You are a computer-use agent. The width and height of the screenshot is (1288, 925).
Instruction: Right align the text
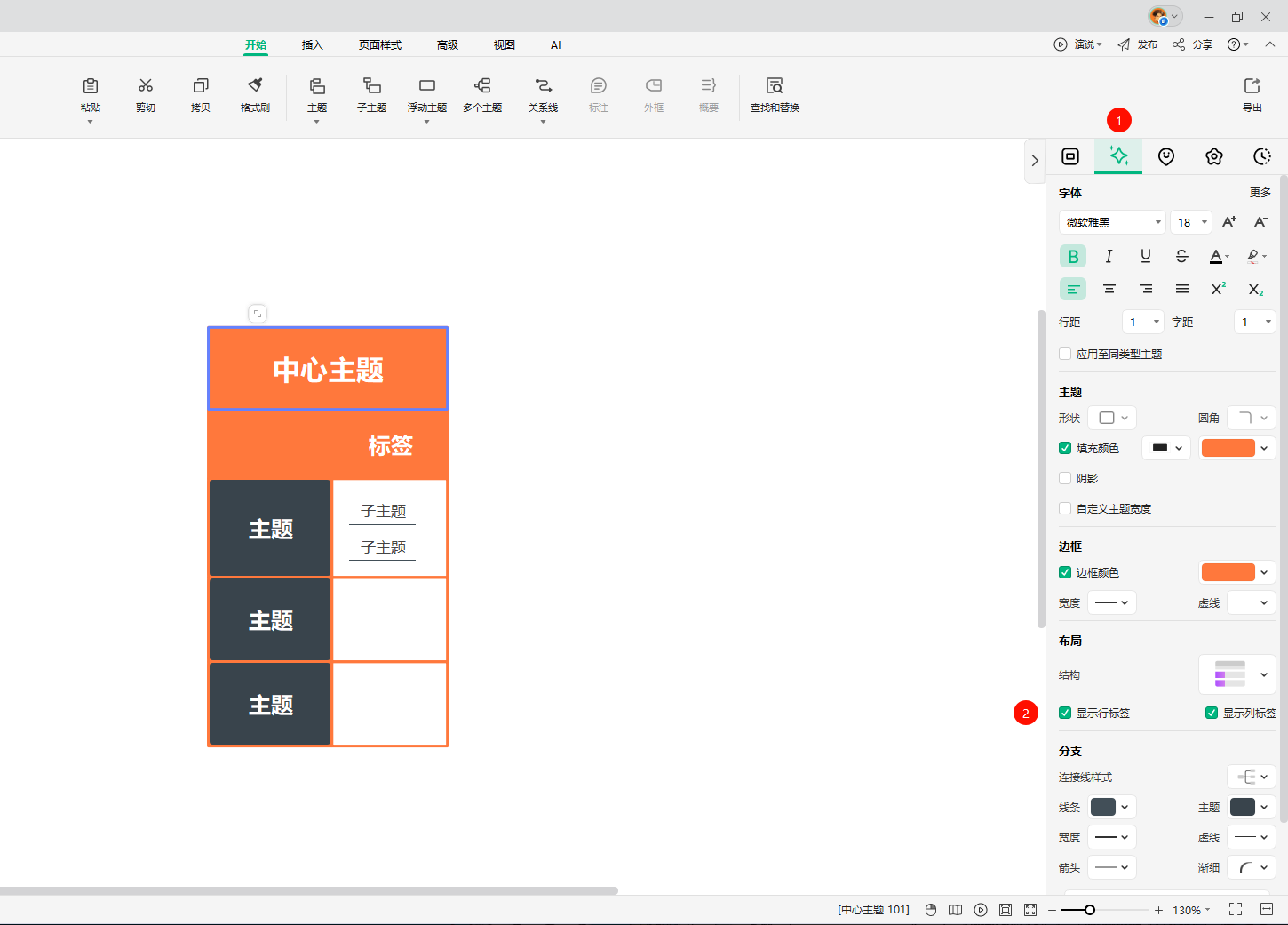pyautogui.click(x=1146, y=289)
